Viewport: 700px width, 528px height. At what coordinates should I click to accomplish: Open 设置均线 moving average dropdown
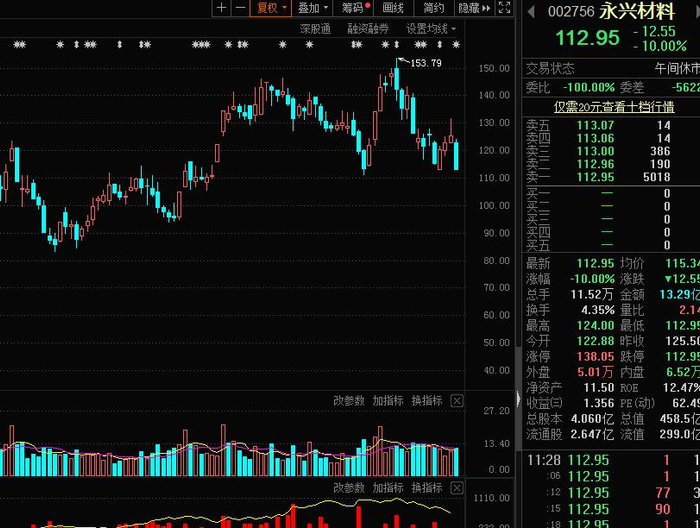(x=431, y=29)
